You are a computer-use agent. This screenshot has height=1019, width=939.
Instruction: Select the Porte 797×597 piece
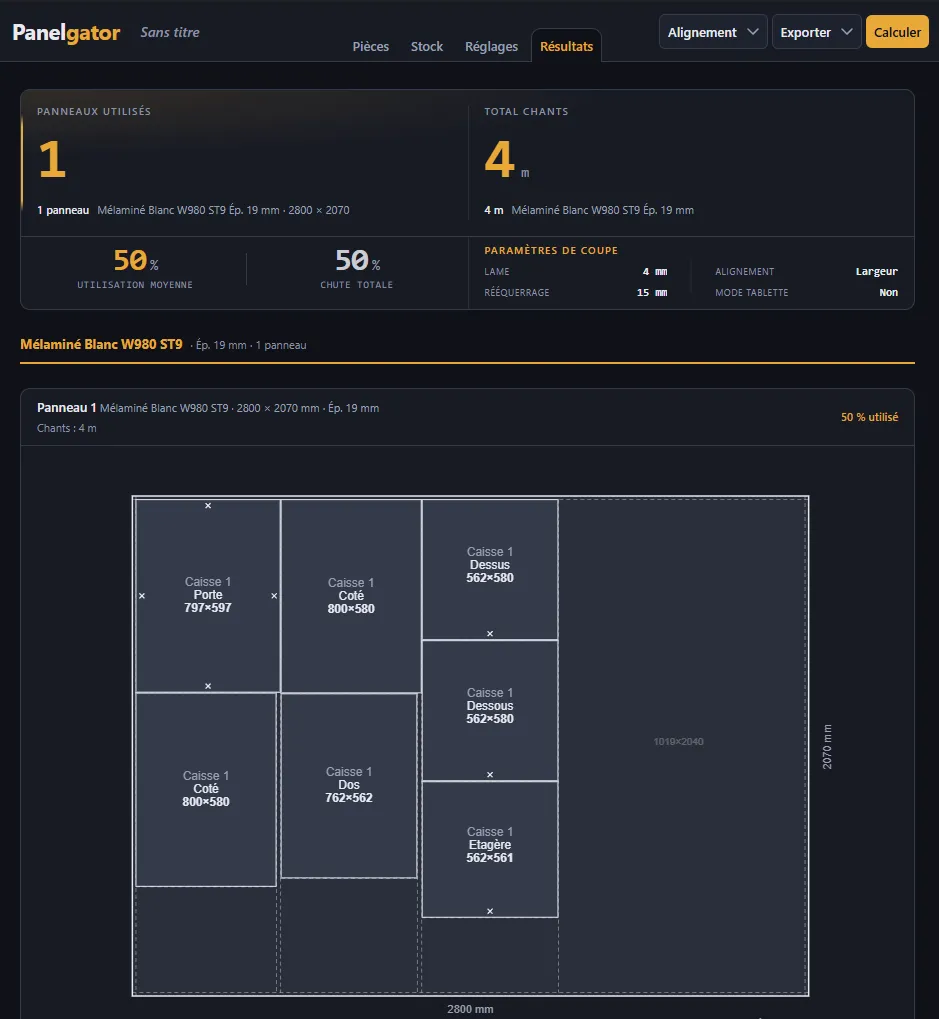coord(208,595)
